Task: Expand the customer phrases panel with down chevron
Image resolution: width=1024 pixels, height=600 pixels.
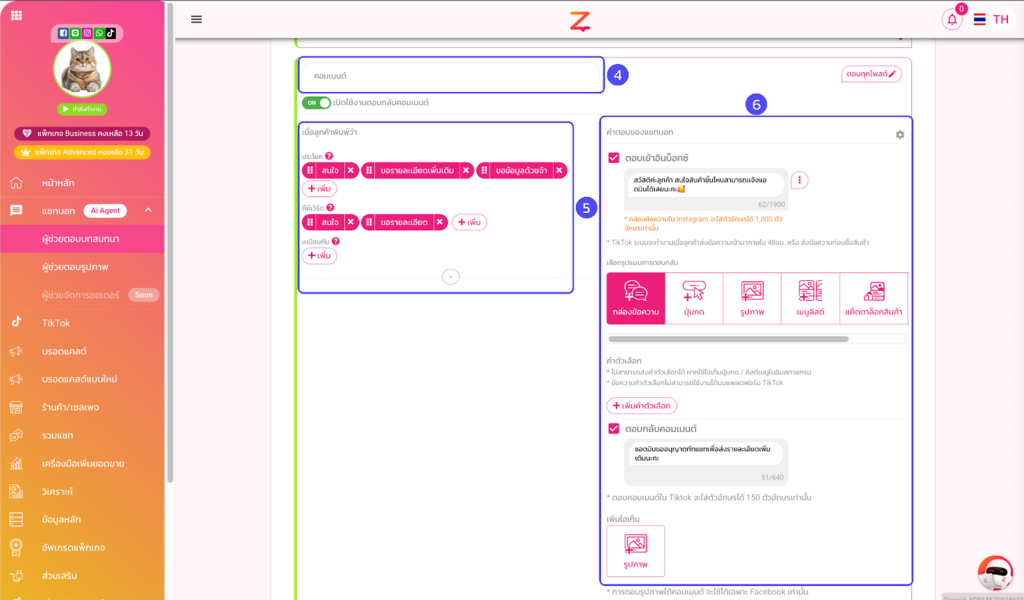Action: [451, 276]
